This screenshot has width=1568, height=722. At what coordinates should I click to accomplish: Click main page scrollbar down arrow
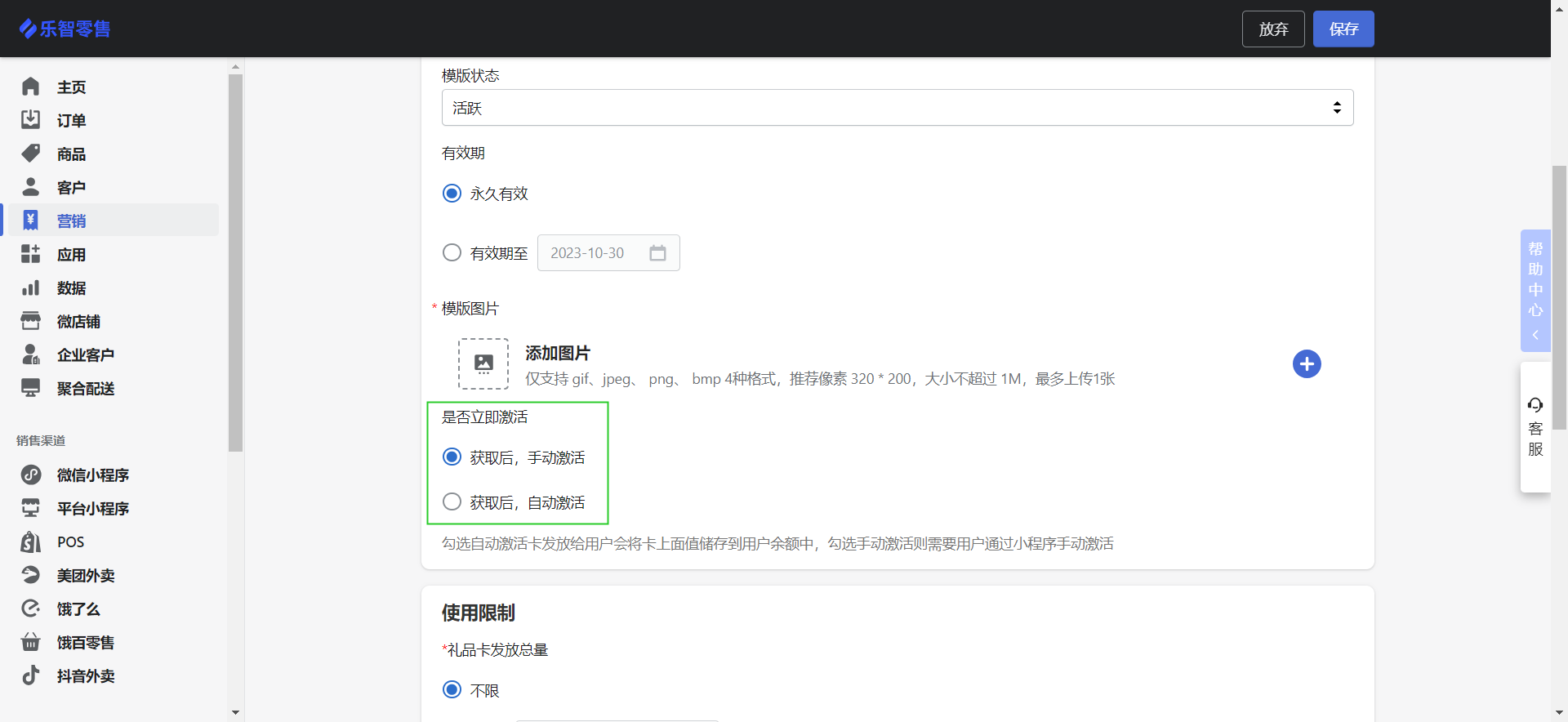pos(1559,714)
